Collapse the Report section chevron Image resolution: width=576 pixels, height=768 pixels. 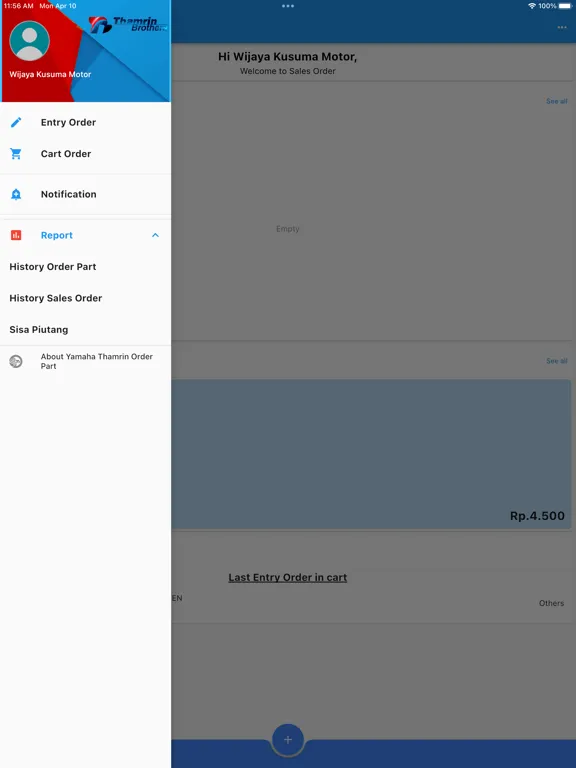pyautogui.click(x=155, y=235)
